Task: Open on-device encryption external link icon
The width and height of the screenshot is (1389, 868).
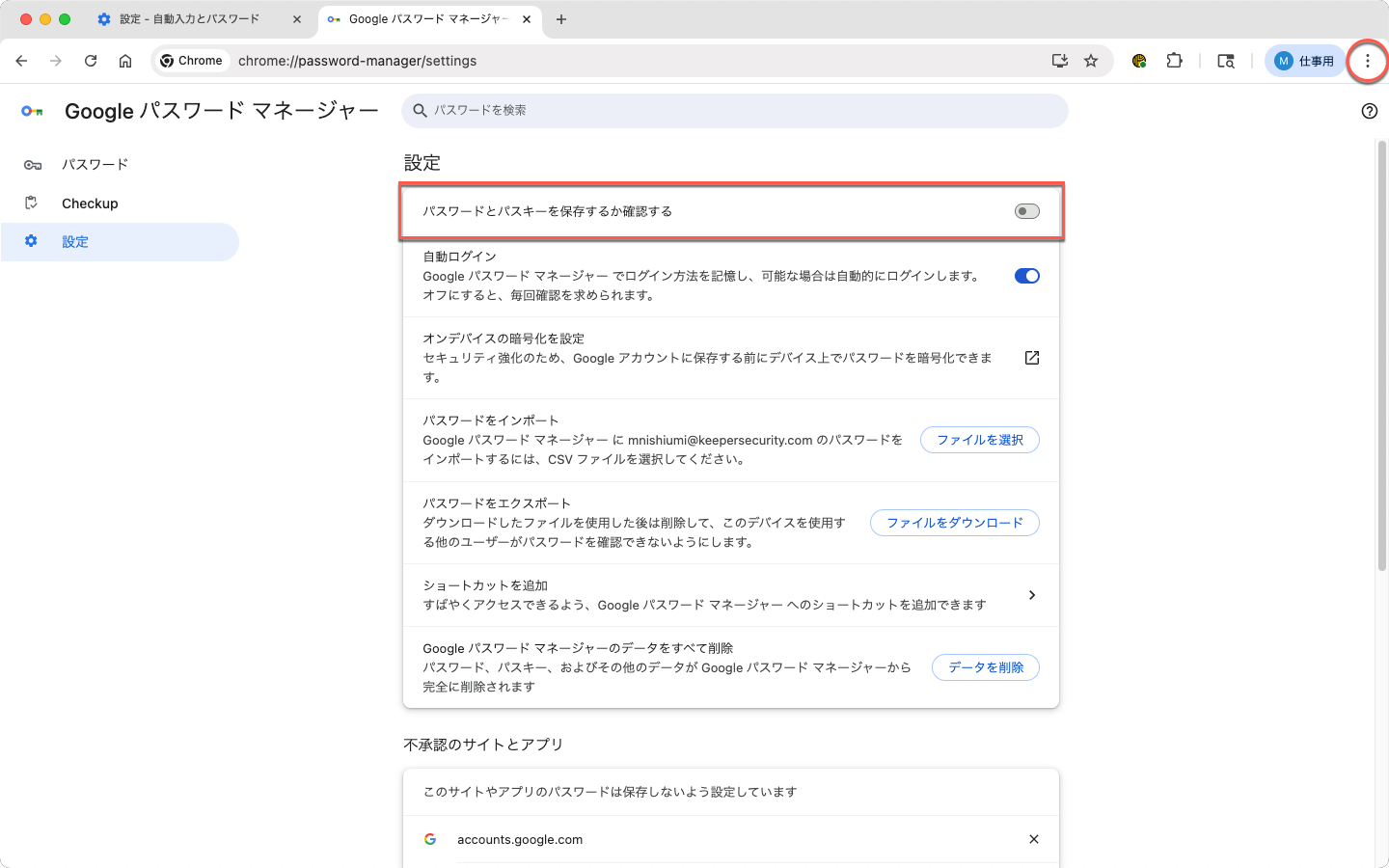Action: click(1031, 358)
